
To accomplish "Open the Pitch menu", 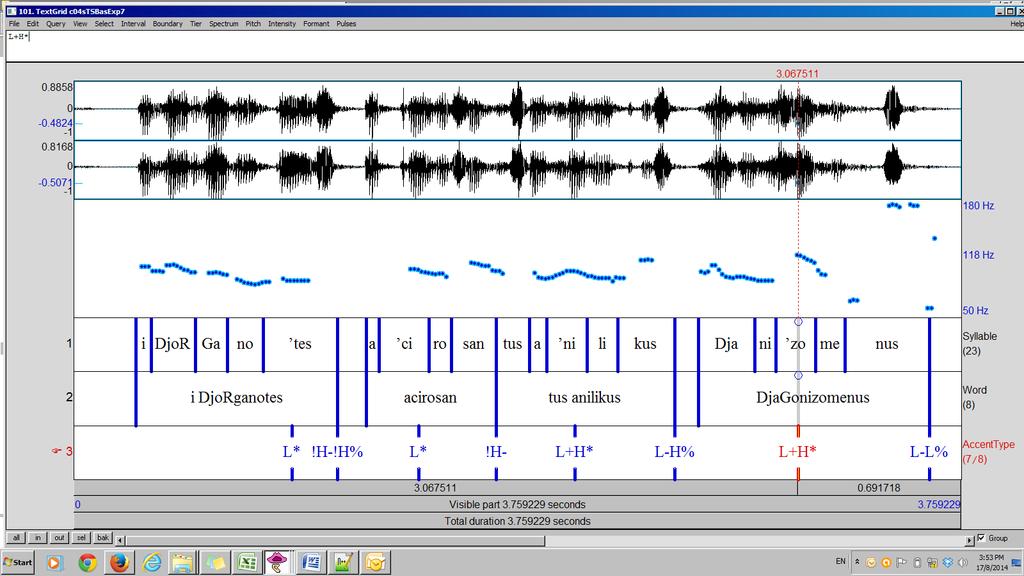I will click(x=253, y=24).
